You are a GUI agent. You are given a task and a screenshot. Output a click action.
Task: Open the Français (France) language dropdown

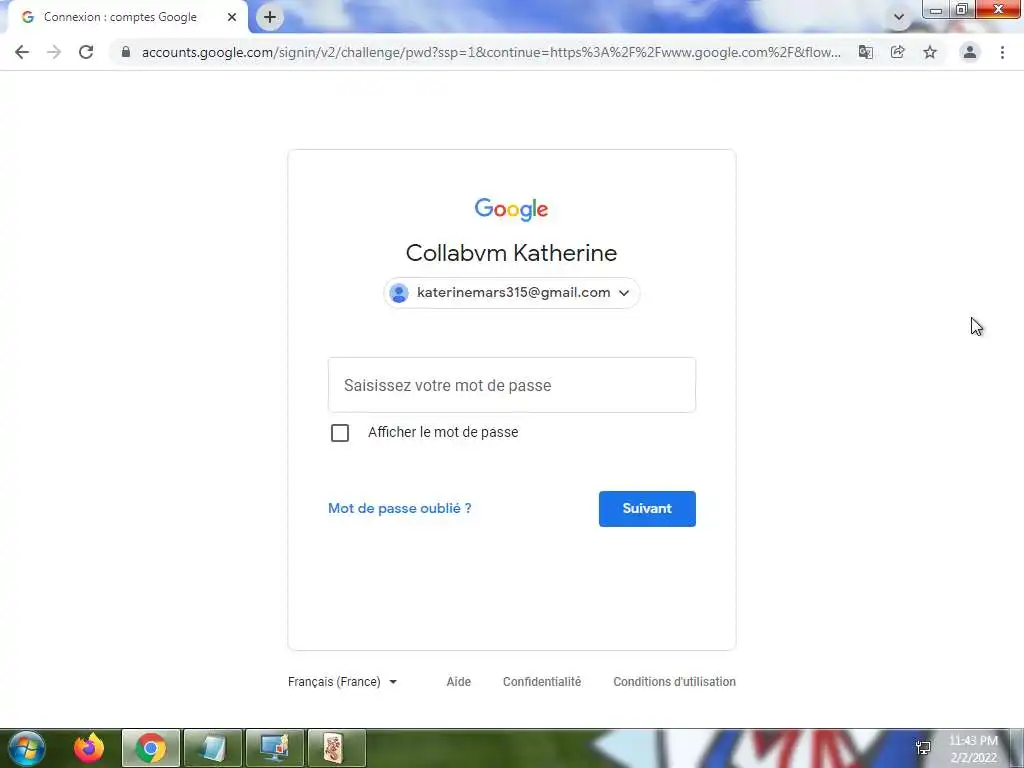(x=342, y=681)
